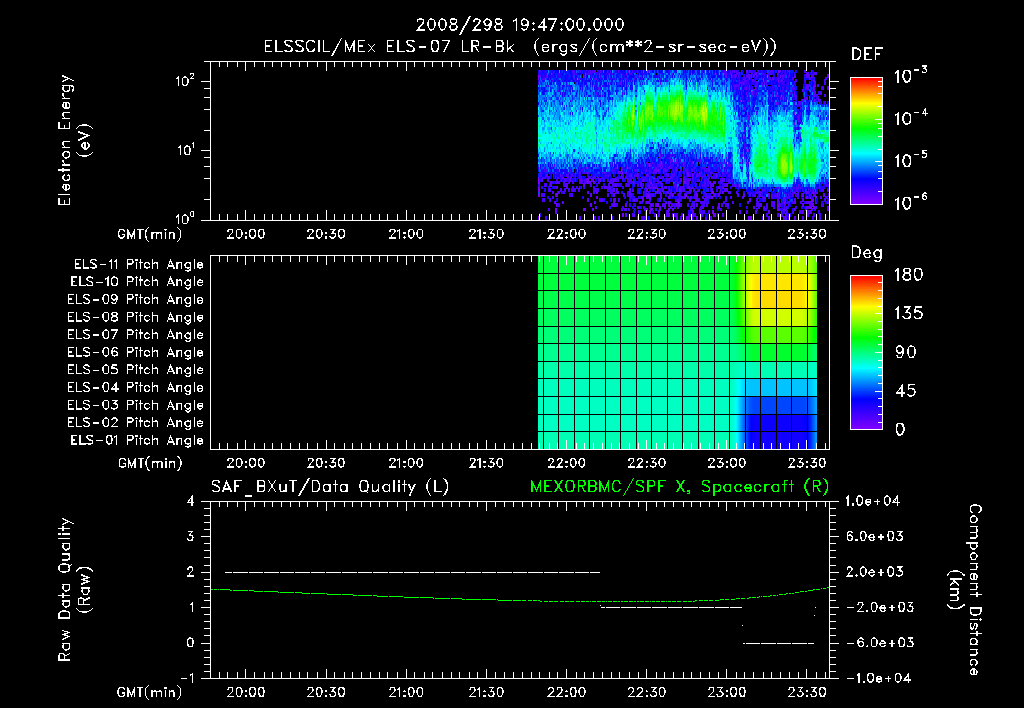Click the 45 tick on Deg scale

(906, 391)
